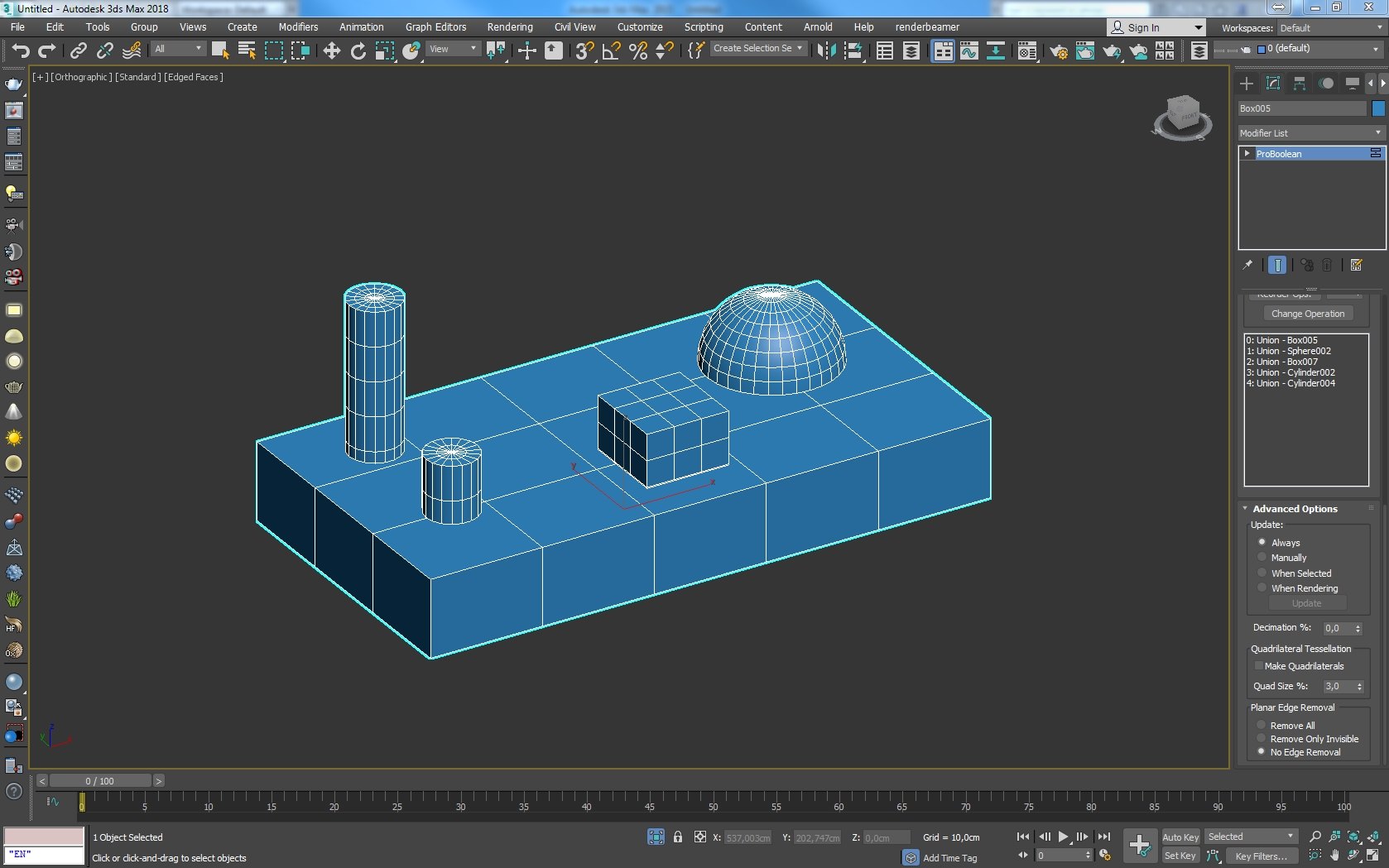
Task: Click the Key Filters button
Action: point(1261,856)
